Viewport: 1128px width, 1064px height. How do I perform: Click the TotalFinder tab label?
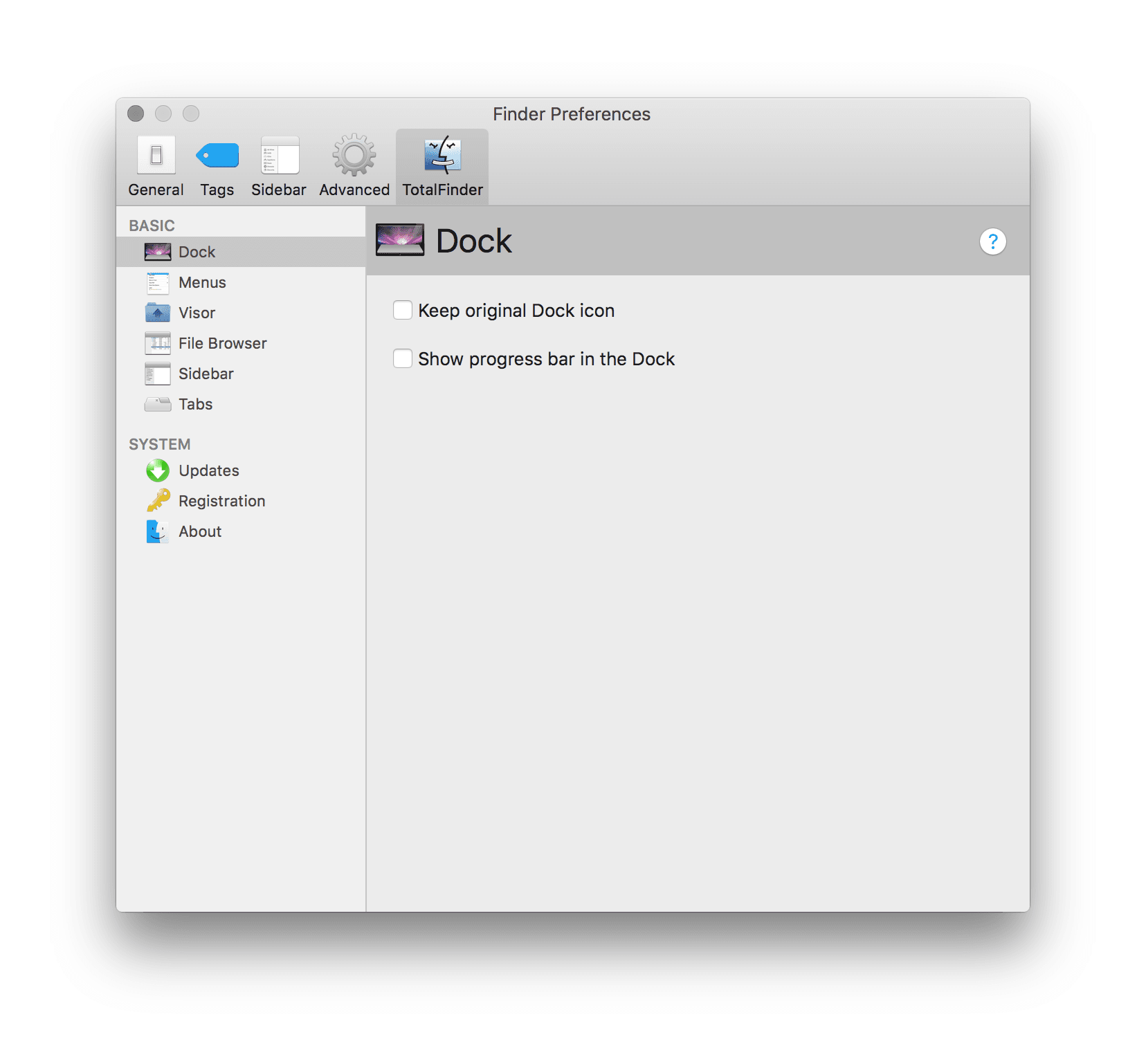442,190
